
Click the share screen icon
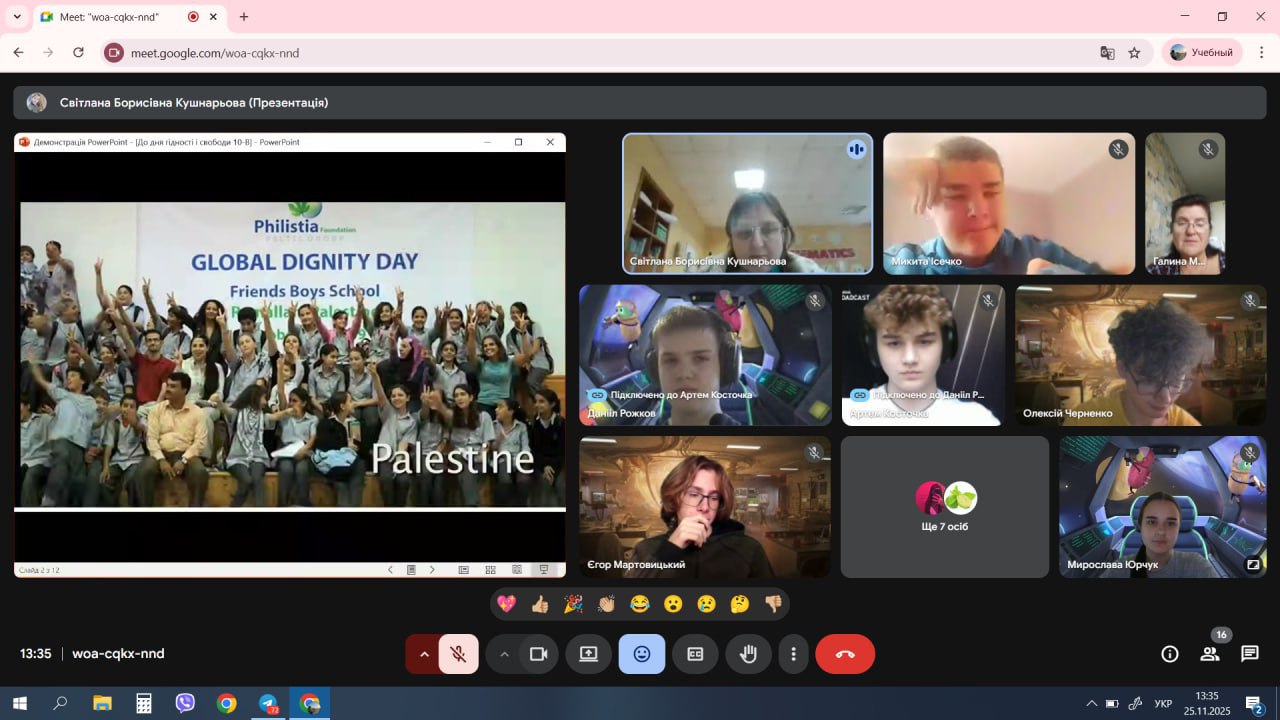pos(588,654)
